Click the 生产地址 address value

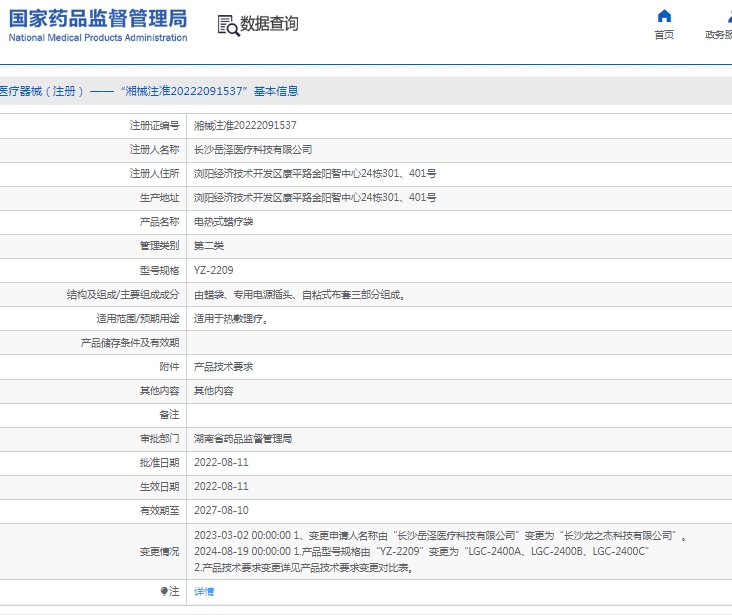(315, 198)
